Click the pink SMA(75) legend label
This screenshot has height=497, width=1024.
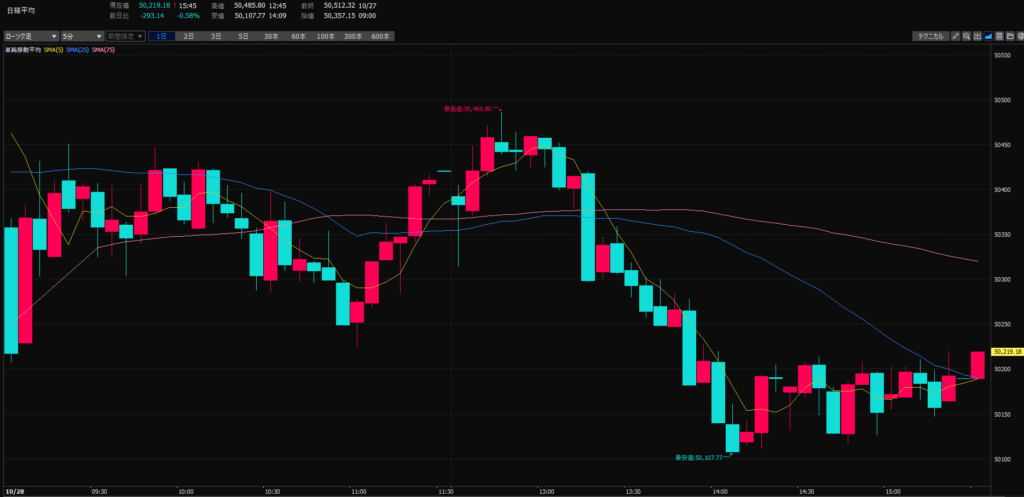pyautogui.click(x=105, y=48)
